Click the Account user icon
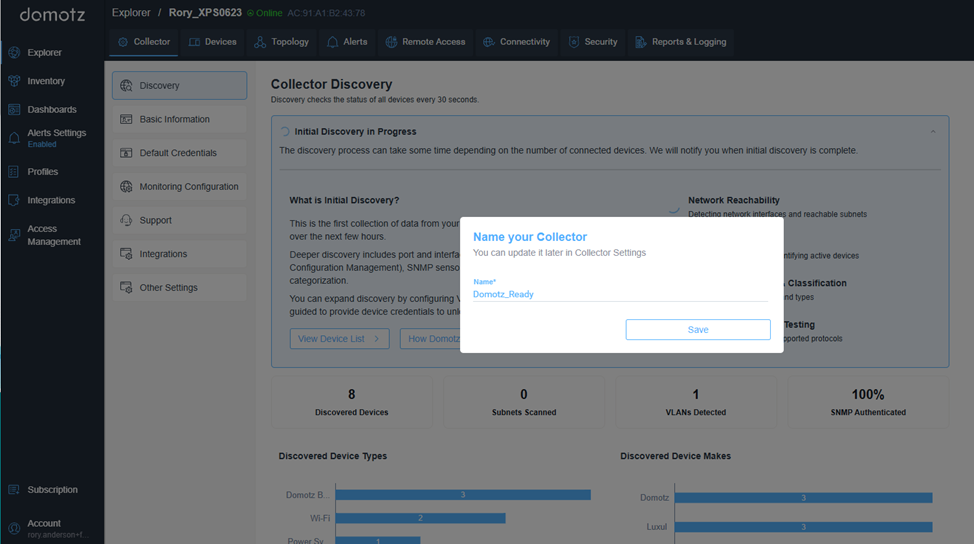The width and height of the screenshot is (974, 544). [x=14, y=528]
